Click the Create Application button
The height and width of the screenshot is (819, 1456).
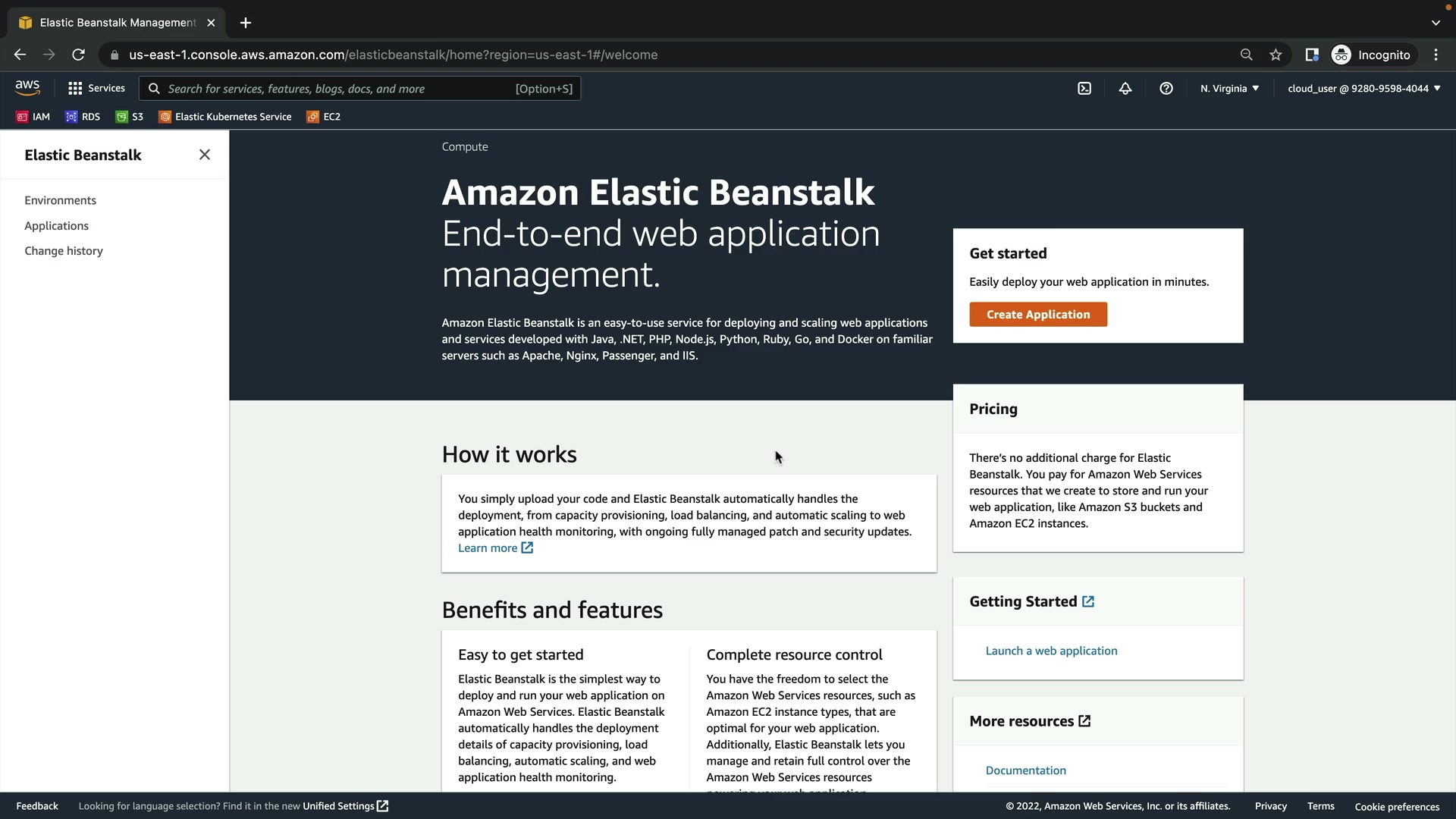[1037, 315]
